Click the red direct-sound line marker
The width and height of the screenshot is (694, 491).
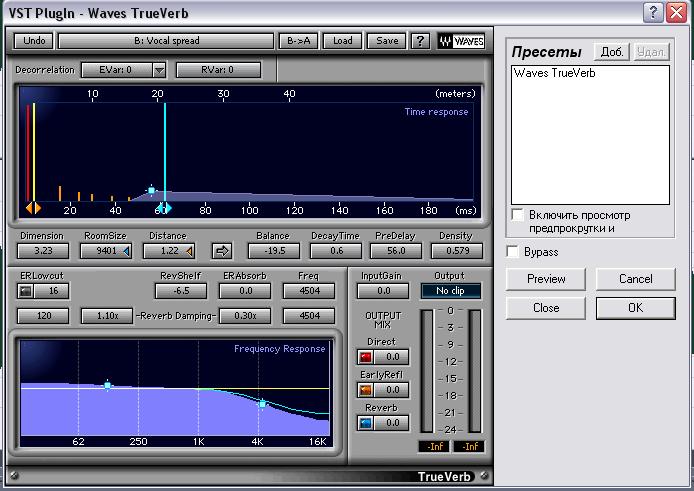pyautogui.click(x=27, y=153)
